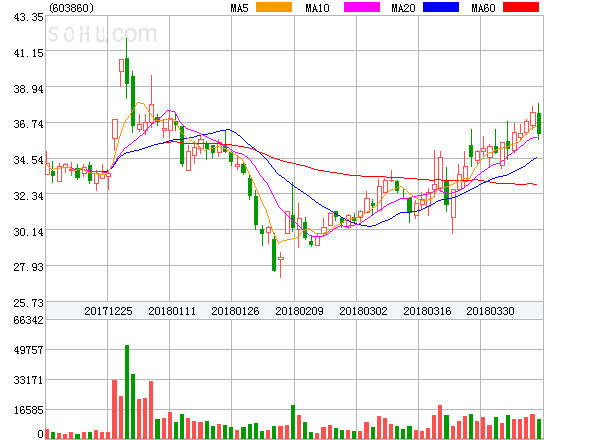The height and width of the screenshot is (440, 600).
Task: Click the 33171 volume axis label
Action: 28,380
